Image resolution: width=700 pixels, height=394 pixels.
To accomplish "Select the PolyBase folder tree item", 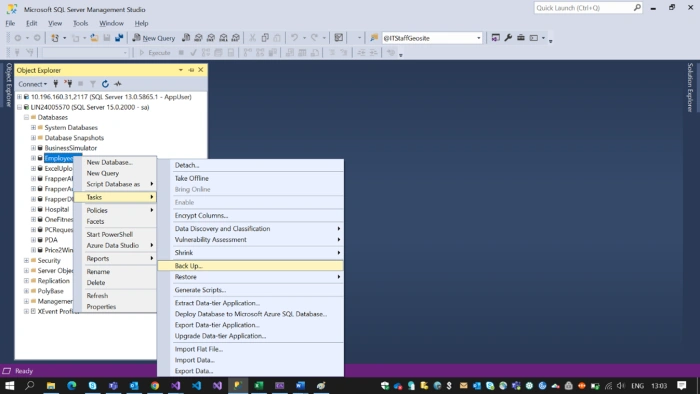I will (x=50, y=291).
